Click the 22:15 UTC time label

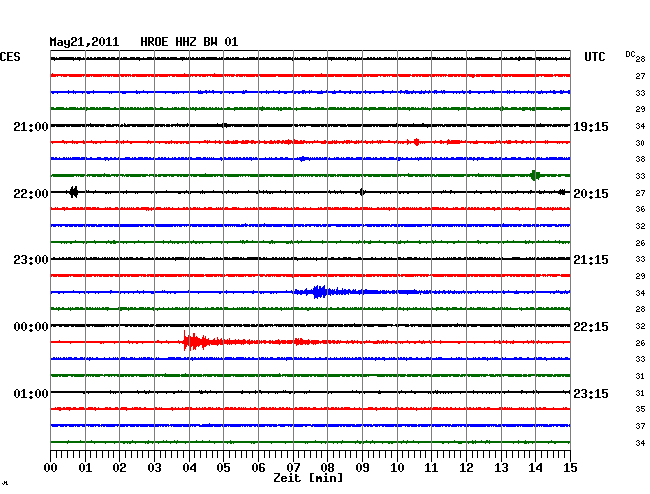point(591,327)
